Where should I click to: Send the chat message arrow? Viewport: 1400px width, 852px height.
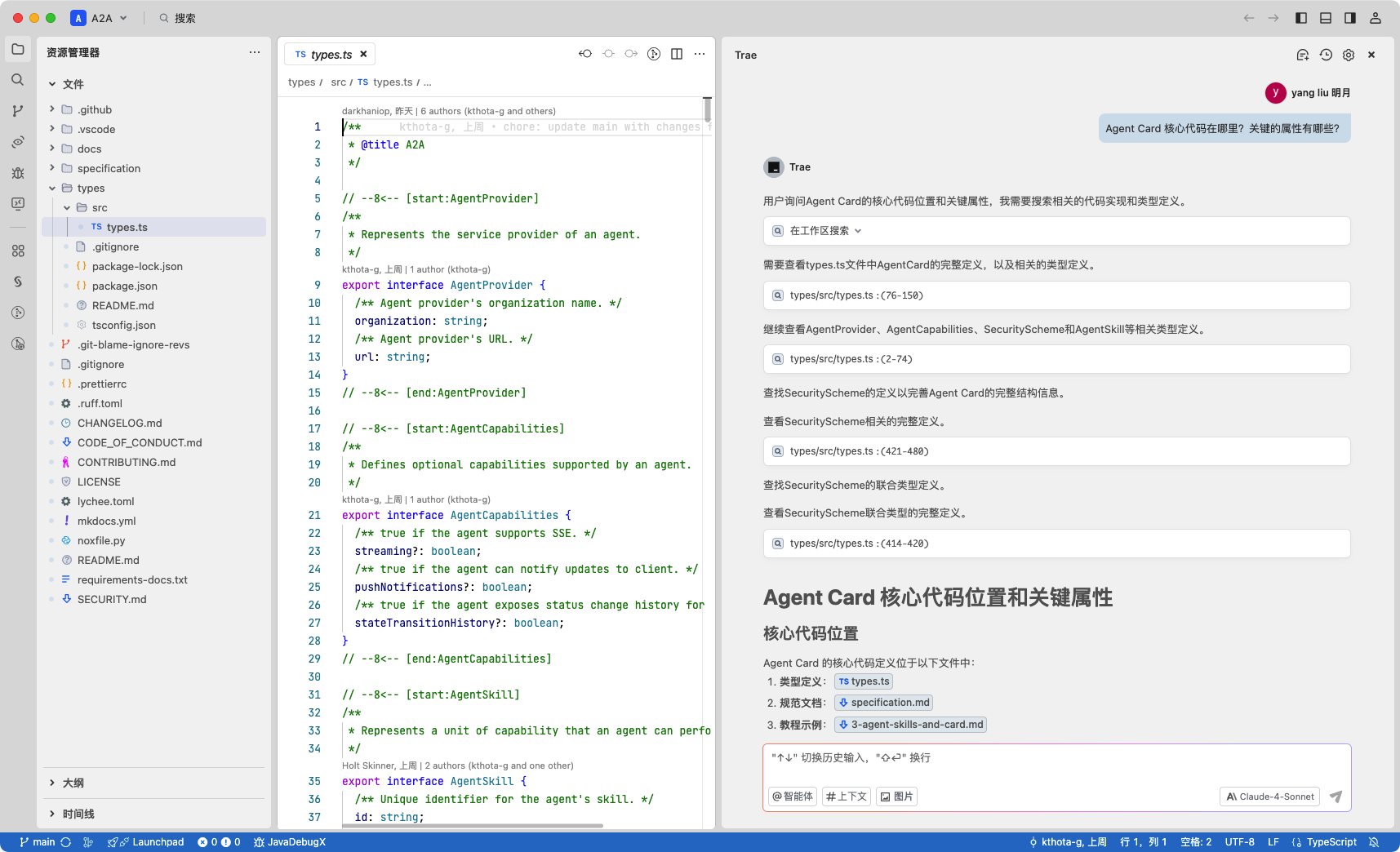pos(1336,797)
